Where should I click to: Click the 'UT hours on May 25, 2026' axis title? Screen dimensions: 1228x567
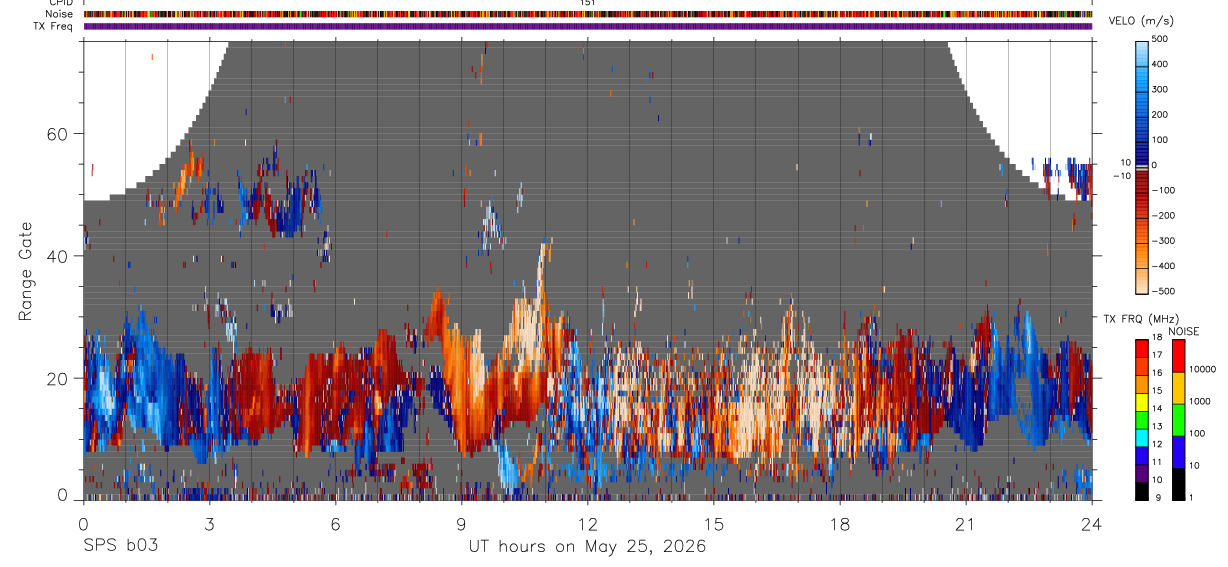[588, 547]
